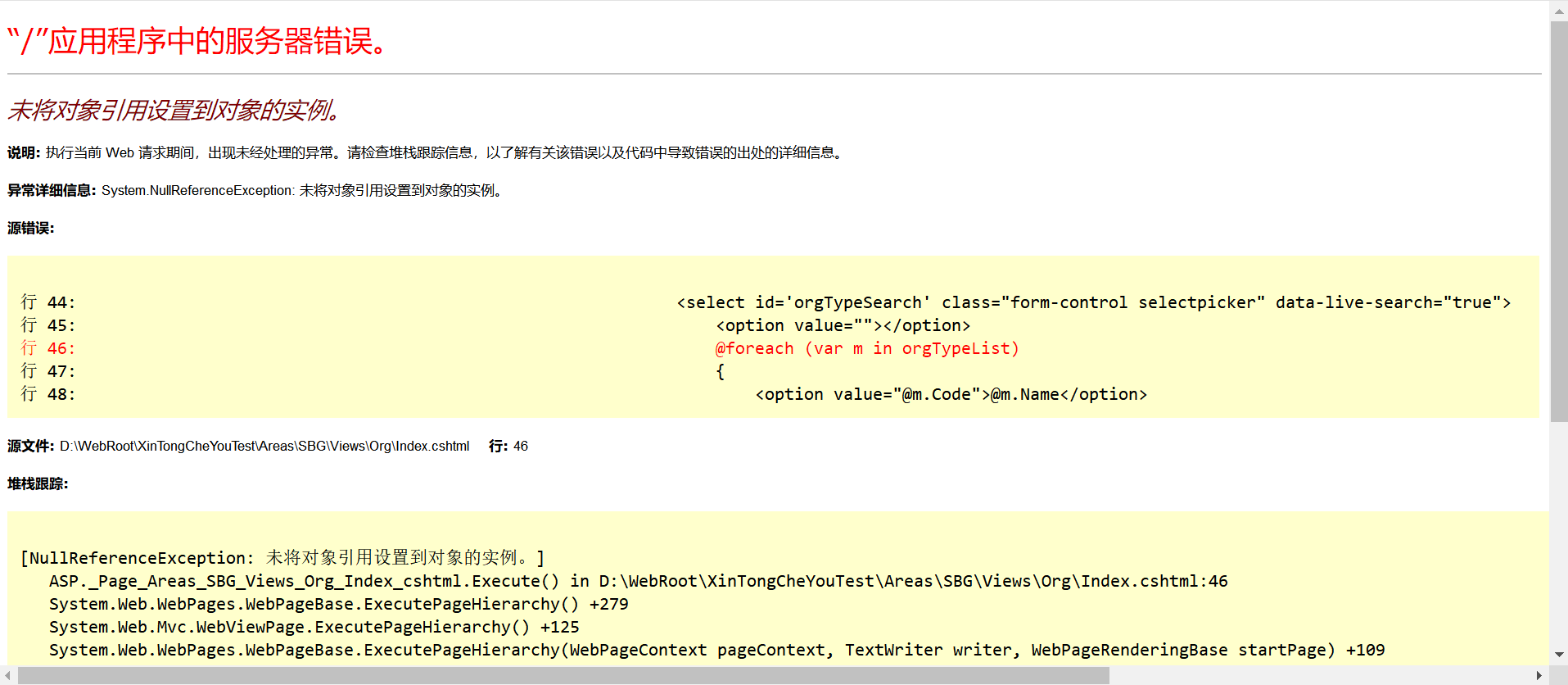This screenshot has width=1568, height=685.
Task: Click the red server error heading
Action: [x=197, y=41]
